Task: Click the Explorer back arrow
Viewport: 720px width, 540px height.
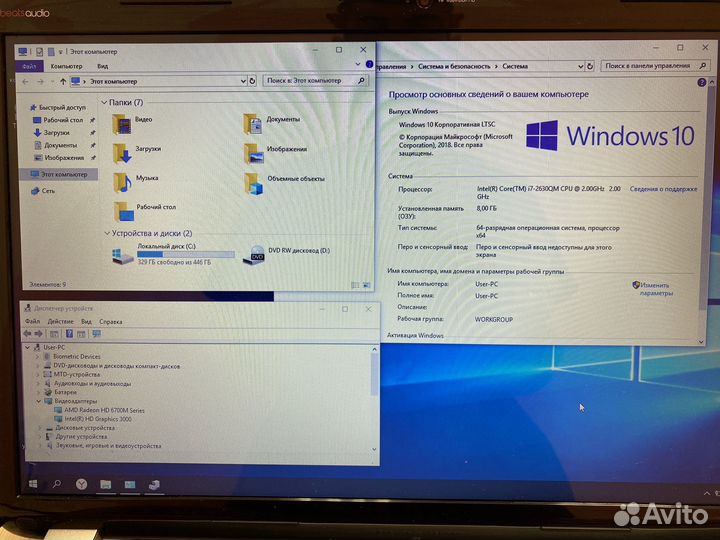Action: point(26,82)
